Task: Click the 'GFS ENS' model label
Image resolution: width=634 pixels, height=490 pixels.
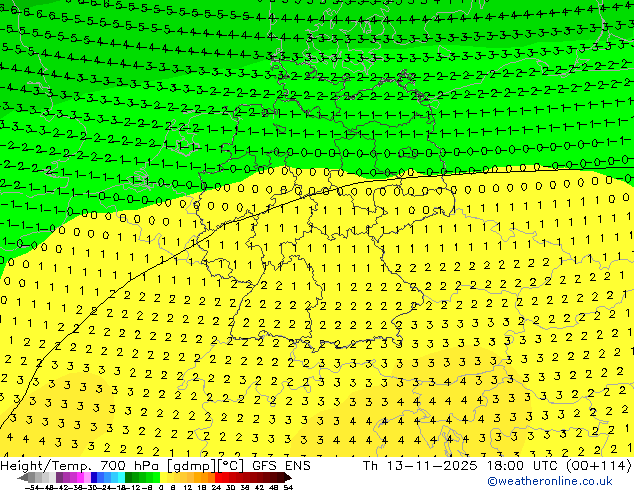Action: tap(281, 465)
